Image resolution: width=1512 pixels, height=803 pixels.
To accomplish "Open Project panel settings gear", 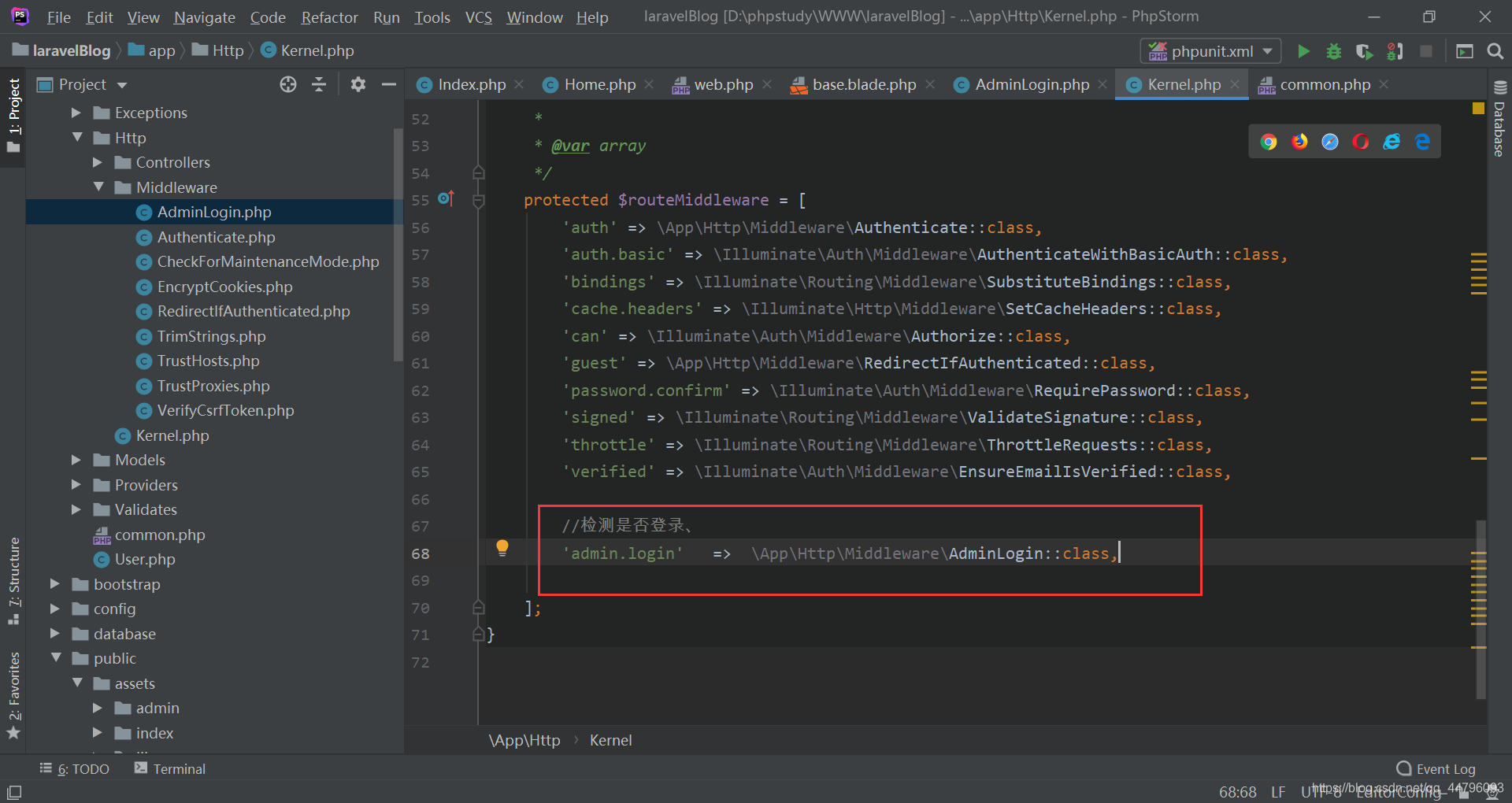I will pyautogui.click(x=358, y=84).
